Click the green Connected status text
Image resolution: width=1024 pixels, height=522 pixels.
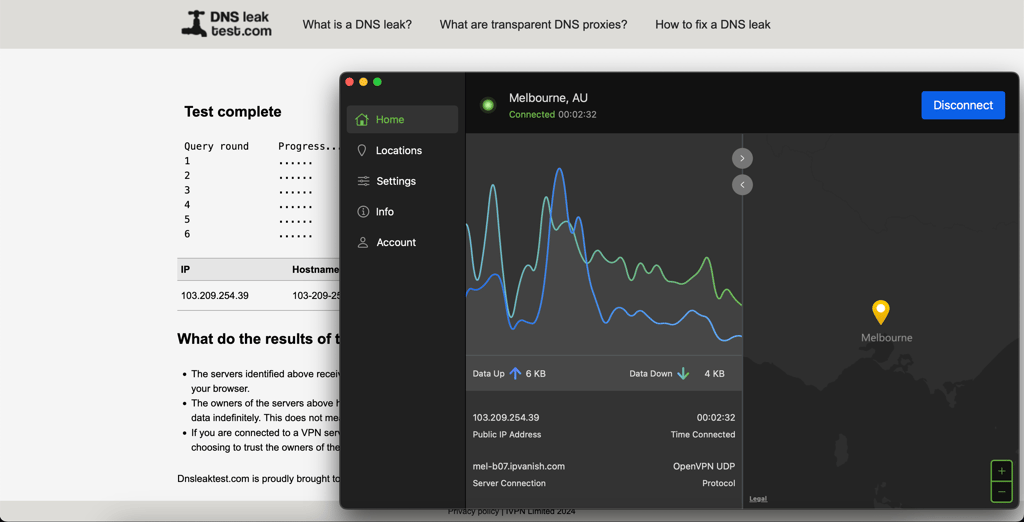point(532,114)
